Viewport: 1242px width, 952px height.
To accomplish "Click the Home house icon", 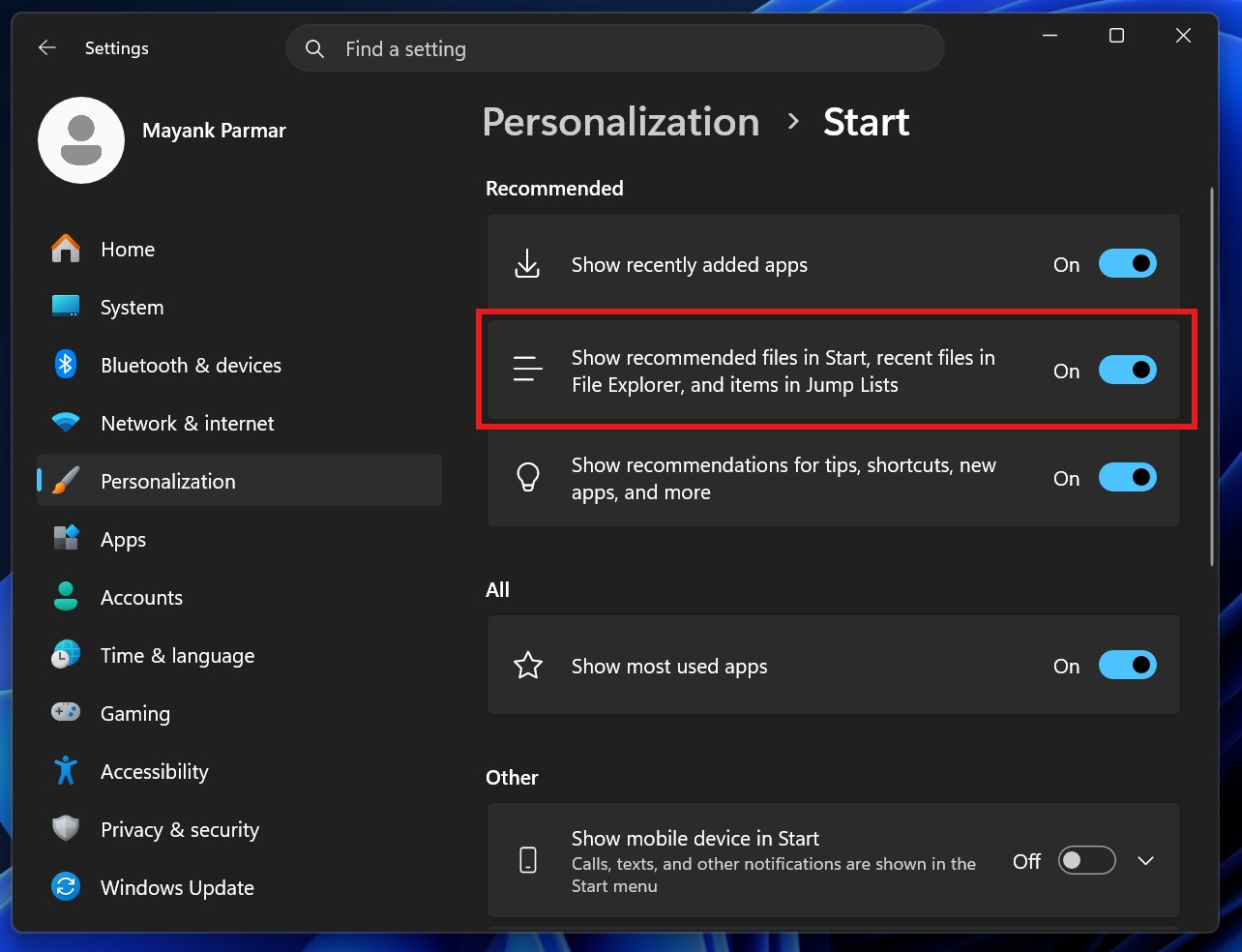I will point(66,249).
